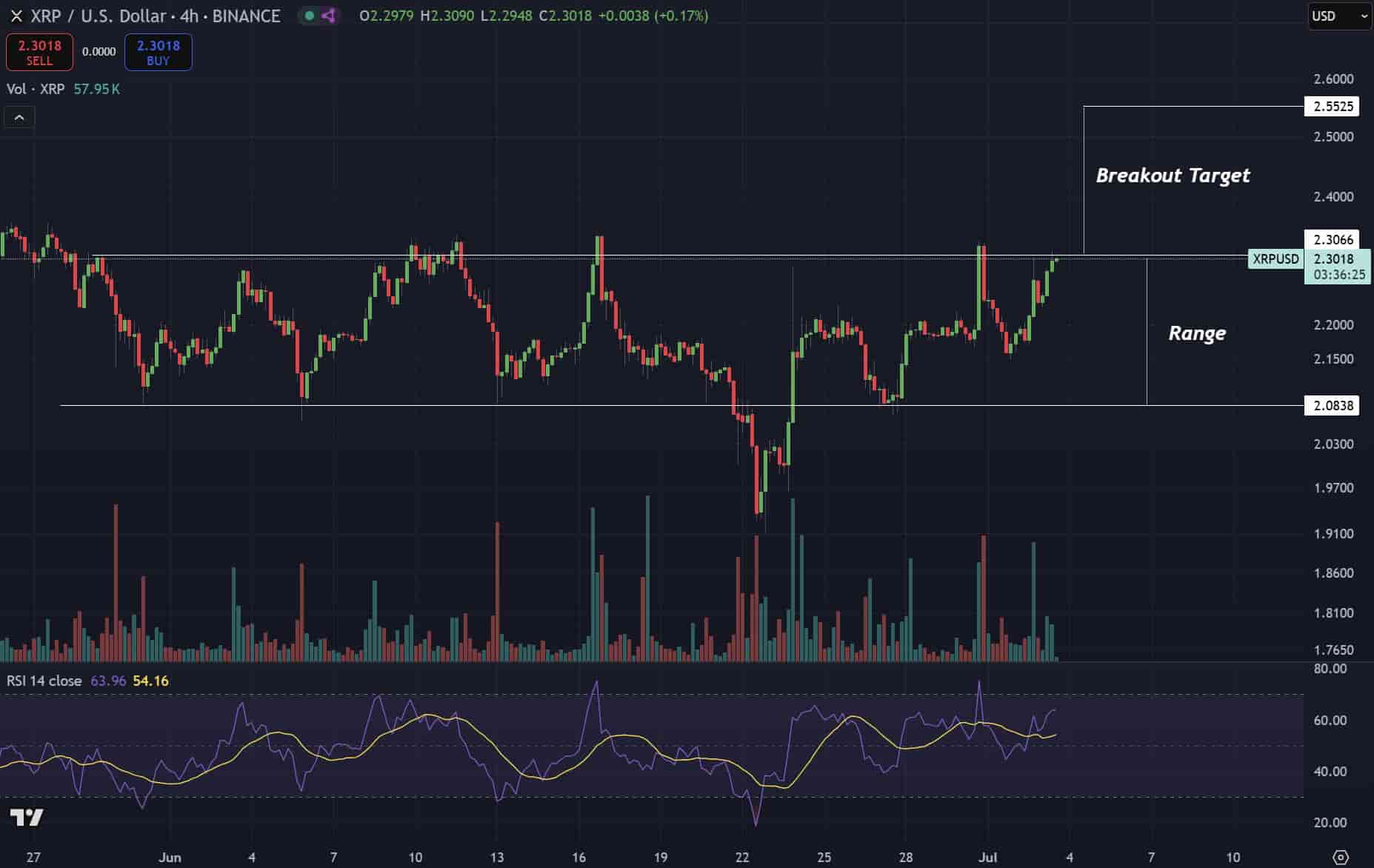The image size is (1374, 868).
Task: Click the 2.4000 price axis label
Action: tap(1333, 197)
